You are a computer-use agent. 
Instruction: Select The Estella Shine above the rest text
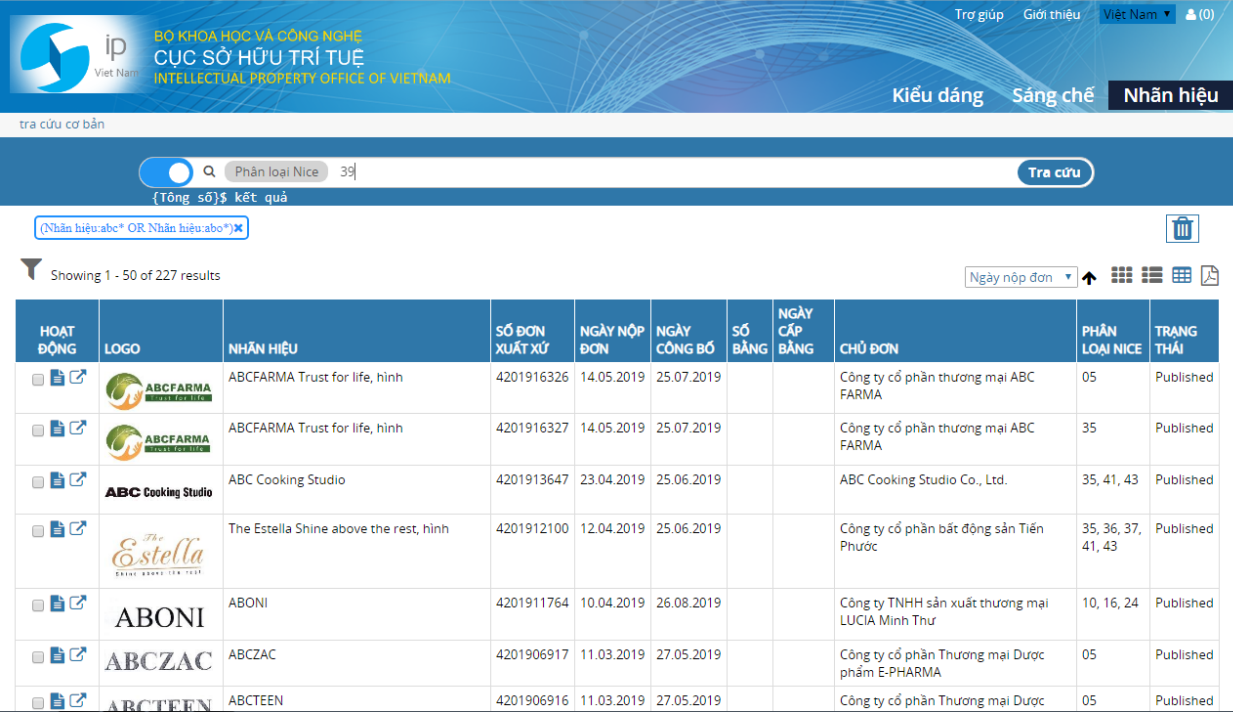pos(338,529)
